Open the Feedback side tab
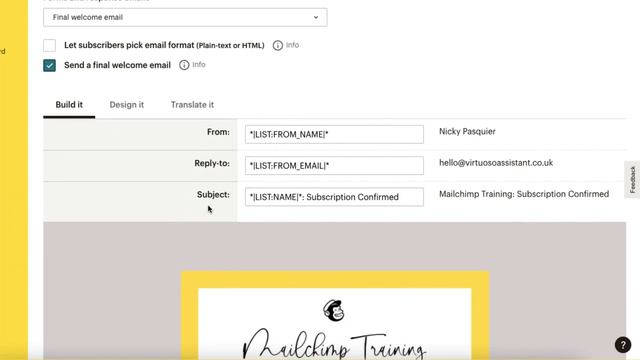 tap(632, 180)
